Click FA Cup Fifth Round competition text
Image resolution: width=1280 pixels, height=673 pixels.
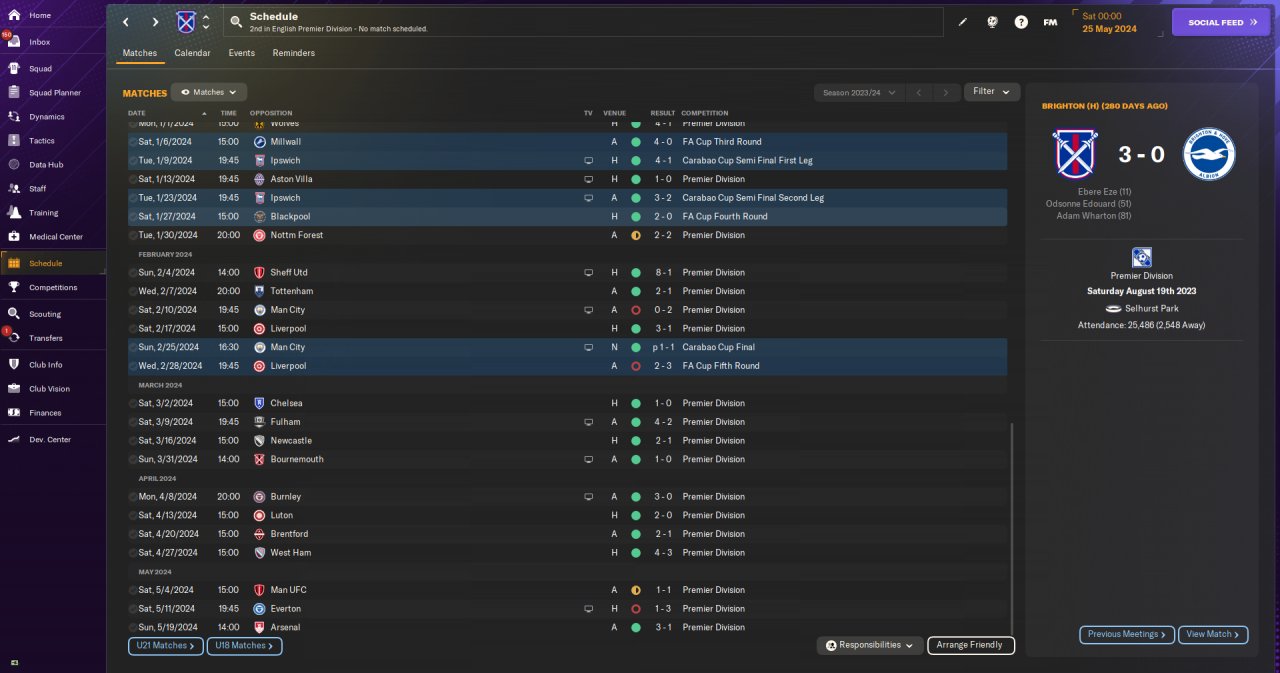pyautogui.click(x=721, y=366)
